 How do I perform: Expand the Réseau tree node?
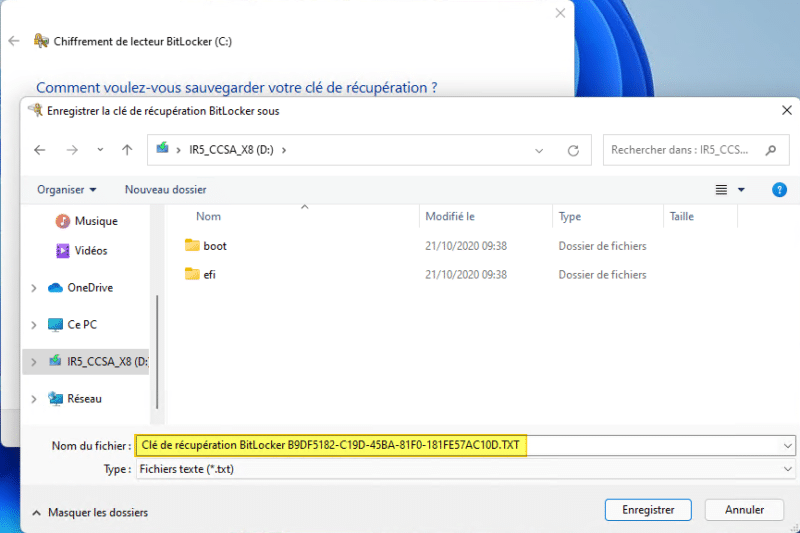[x=34, y=399]
